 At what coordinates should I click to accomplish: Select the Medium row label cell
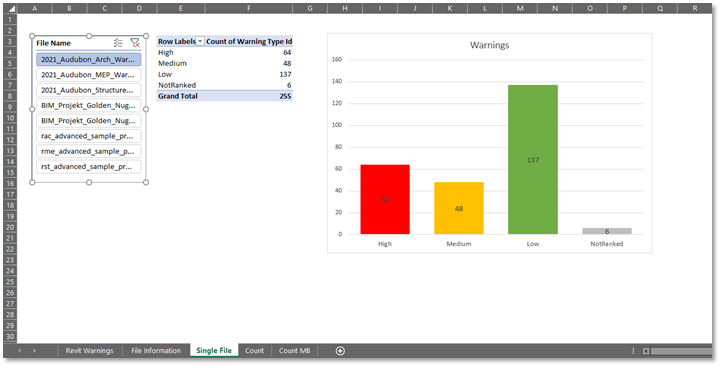pyautogui.click(x=180, y=63)
